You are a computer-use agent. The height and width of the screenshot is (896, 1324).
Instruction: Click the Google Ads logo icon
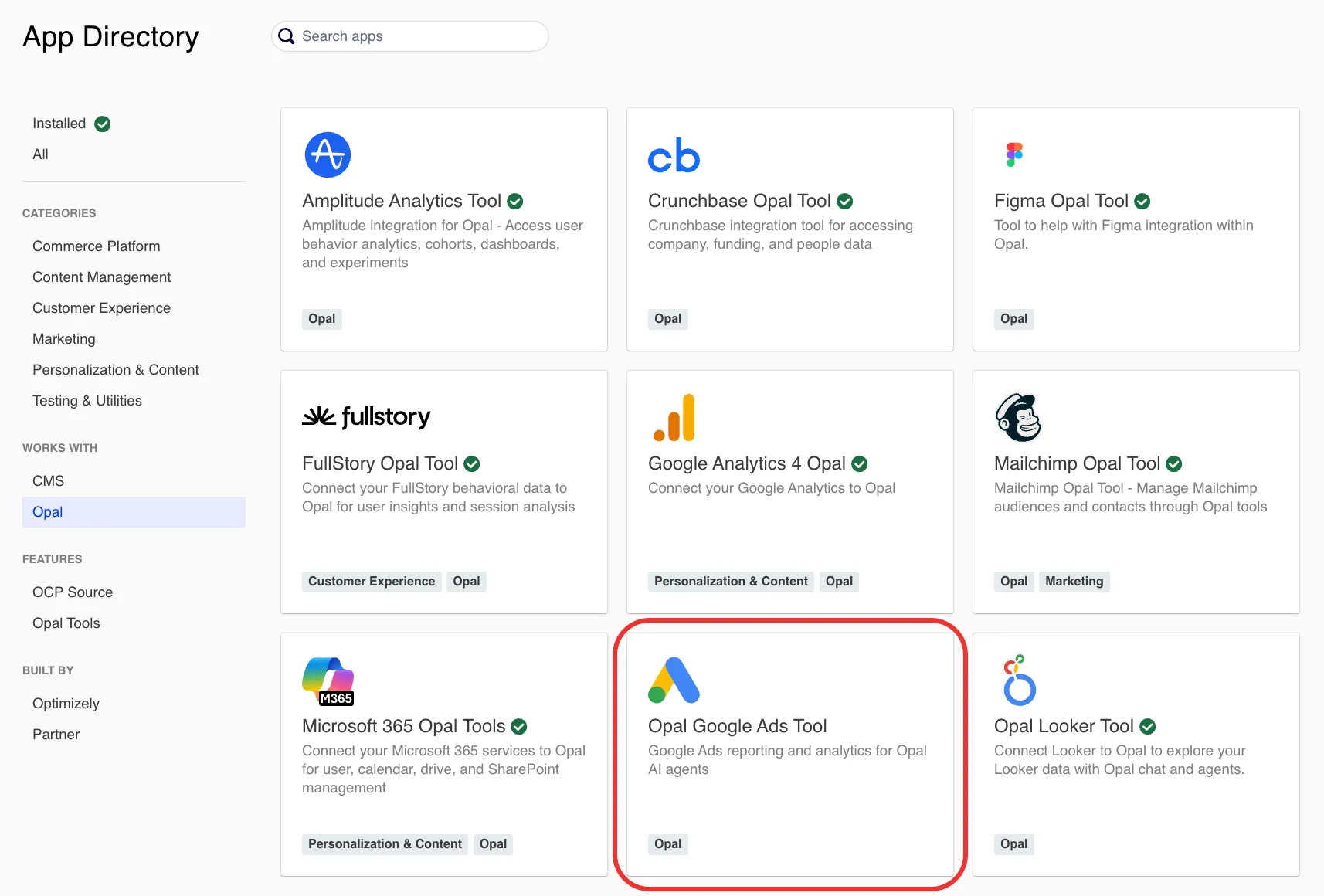(674, 680)
